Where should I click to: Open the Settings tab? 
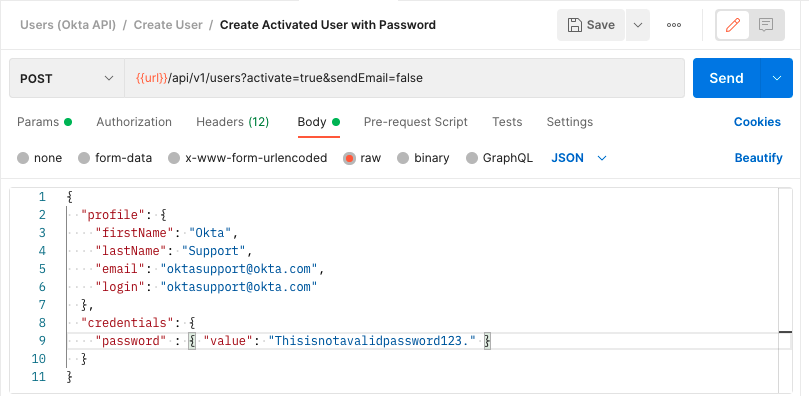(570, 122)
